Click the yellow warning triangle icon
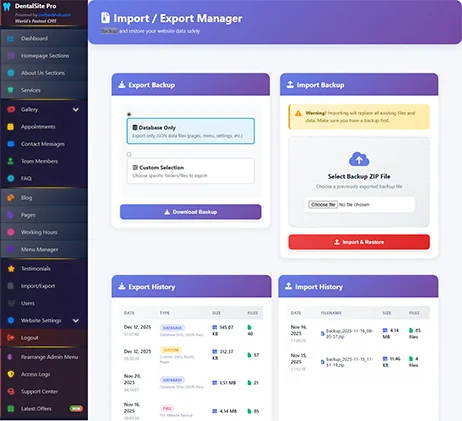462x421 pixels. pyautogui.click(x=298, y=113)
